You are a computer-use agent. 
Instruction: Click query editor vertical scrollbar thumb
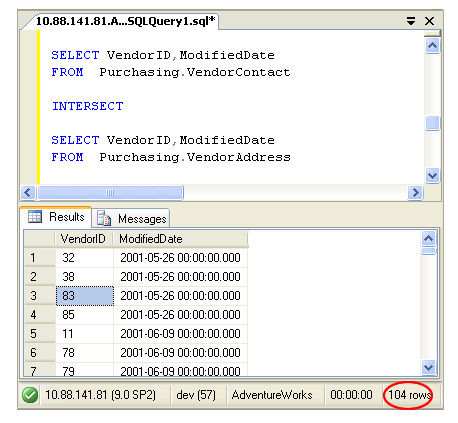pos(432,123)
